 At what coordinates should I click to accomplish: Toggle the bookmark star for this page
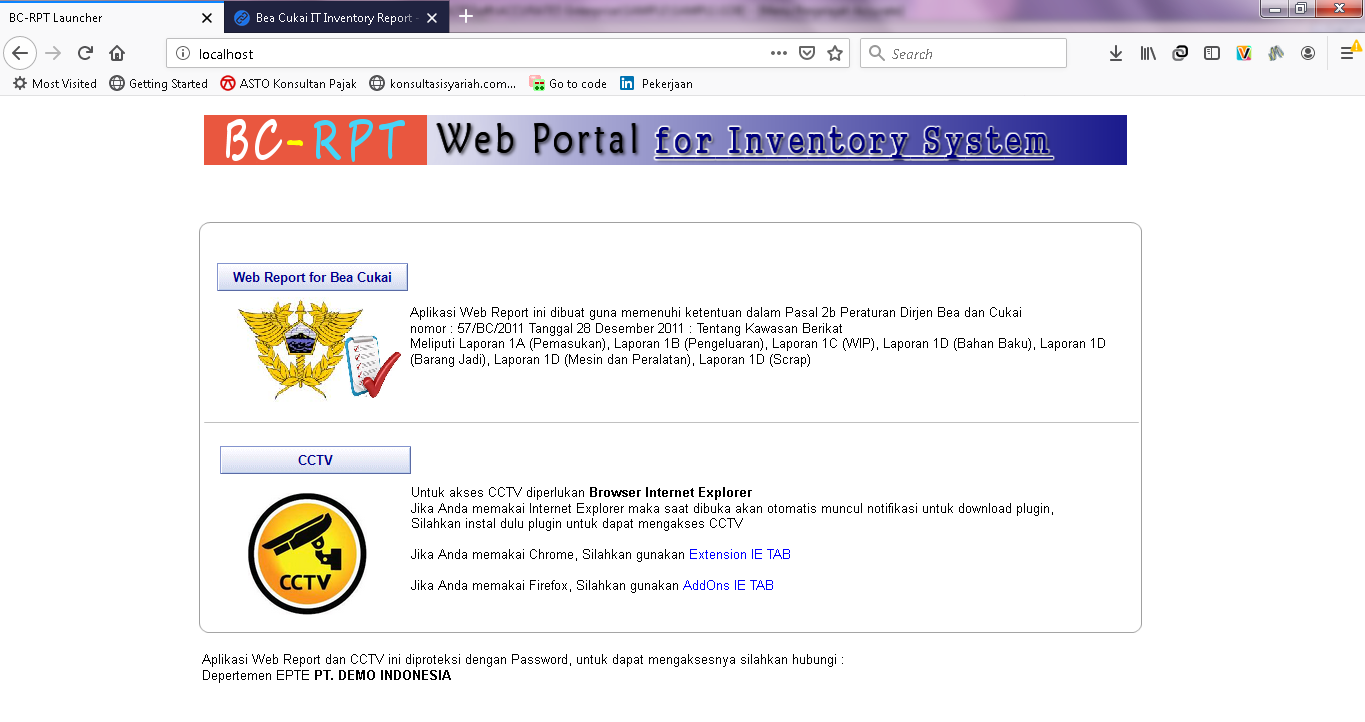pos(836,53)
